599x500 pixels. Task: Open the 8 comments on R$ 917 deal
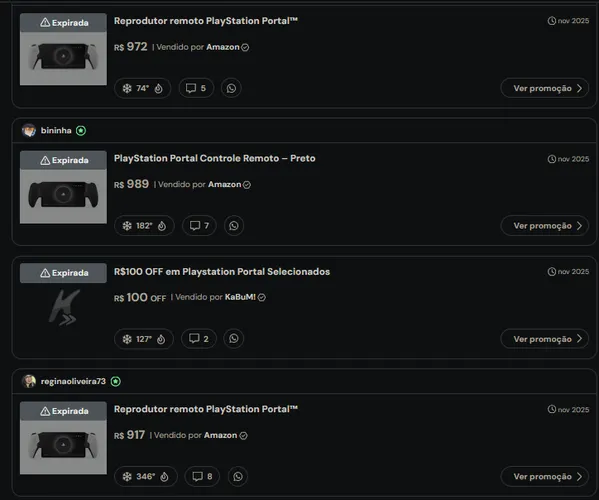[x=202, y=476]
